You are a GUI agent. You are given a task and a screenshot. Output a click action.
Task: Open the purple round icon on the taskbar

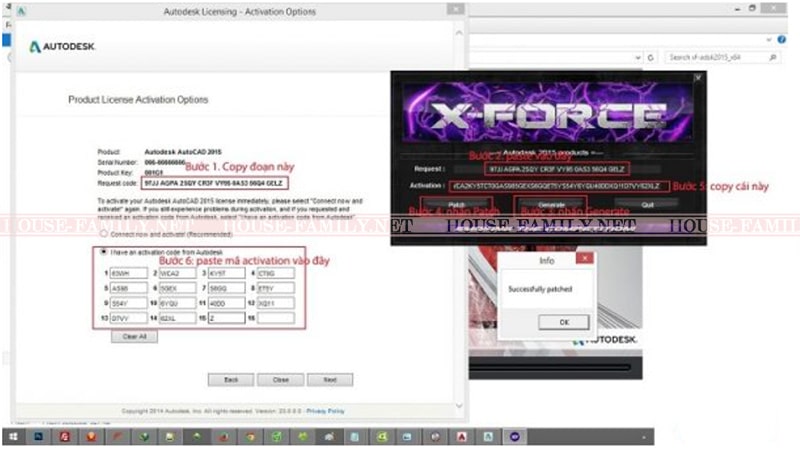(x=515, y=437)
